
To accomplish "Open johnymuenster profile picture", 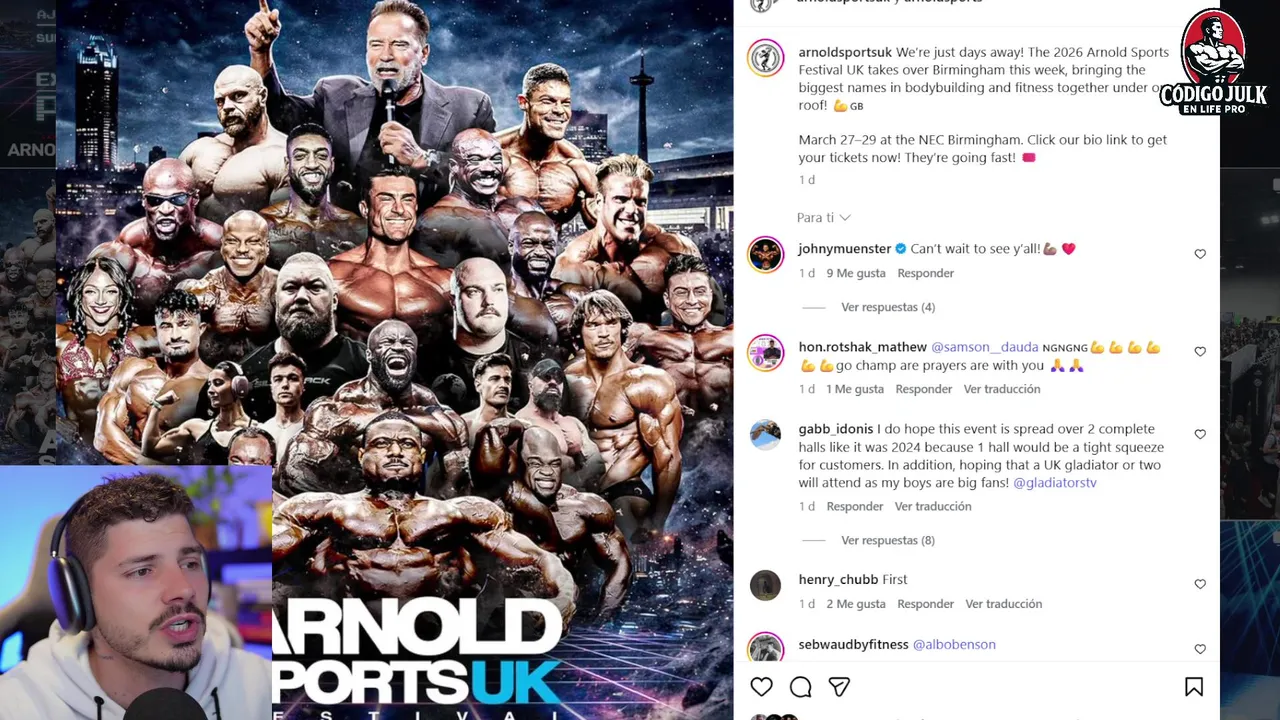I will [765, 254].
